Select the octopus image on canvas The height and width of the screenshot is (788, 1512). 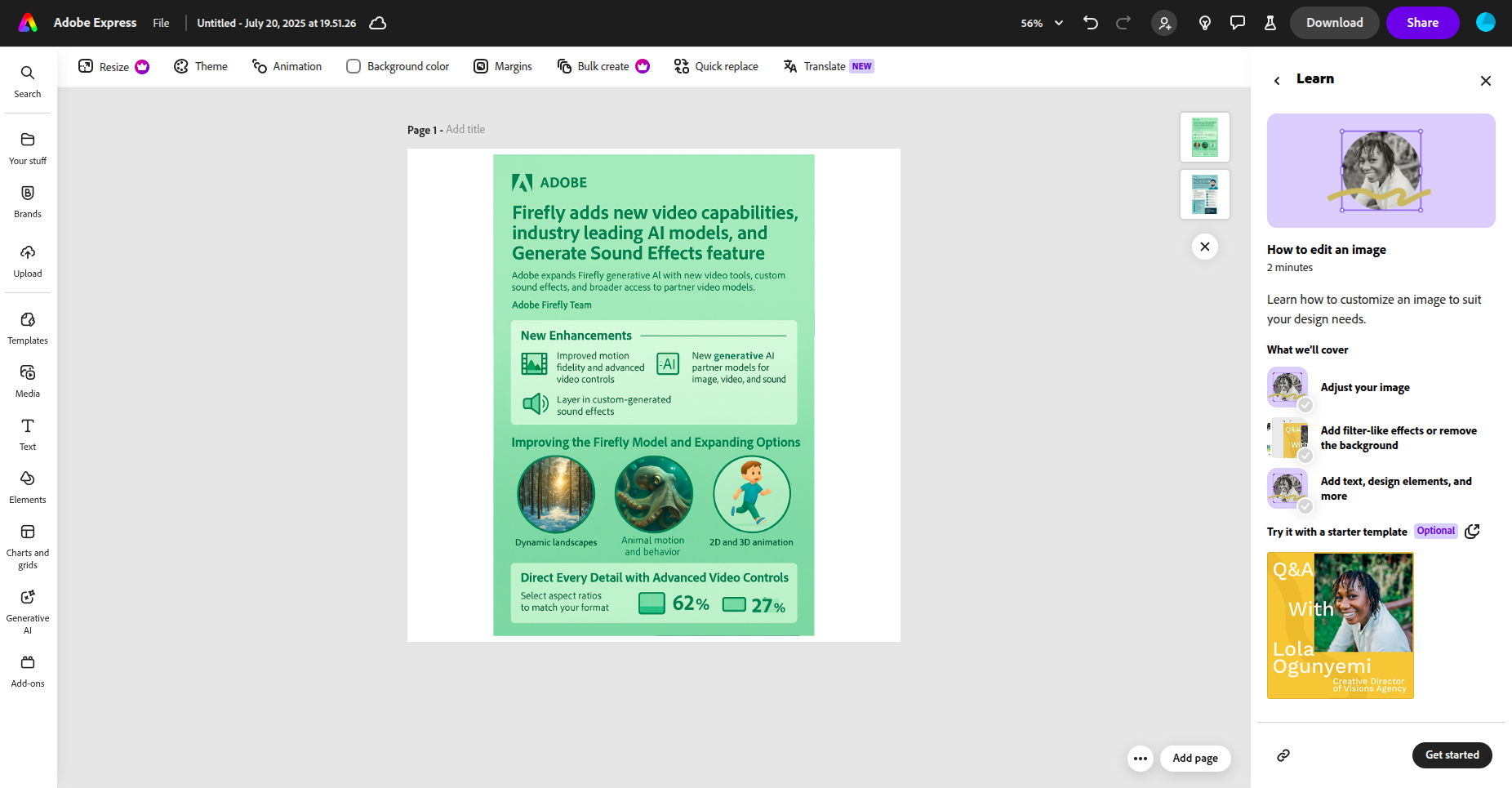point(653,494)
